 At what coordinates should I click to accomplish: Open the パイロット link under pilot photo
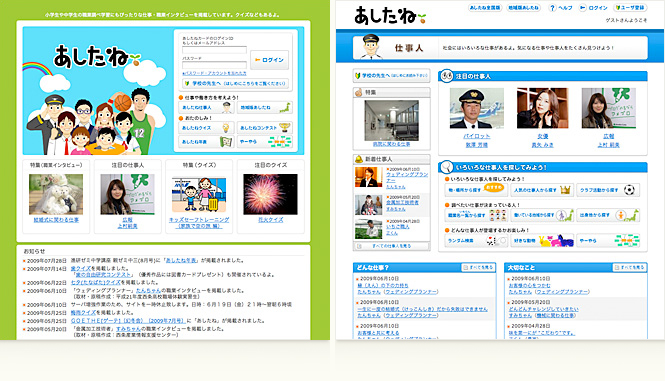tap(477, 136)
